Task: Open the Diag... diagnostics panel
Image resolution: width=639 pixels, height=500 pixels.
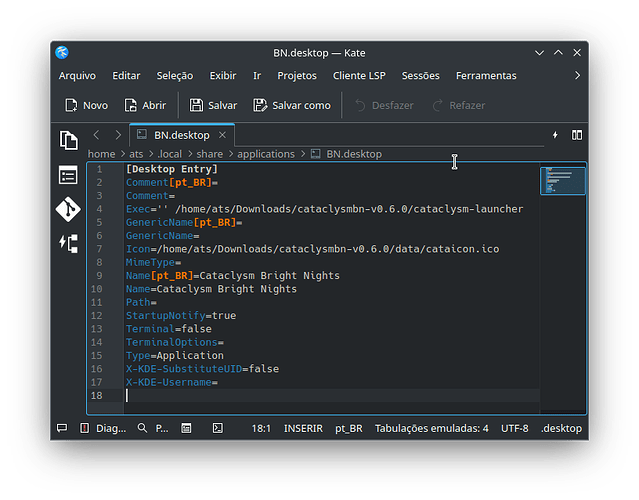Action: click(103, 428)
